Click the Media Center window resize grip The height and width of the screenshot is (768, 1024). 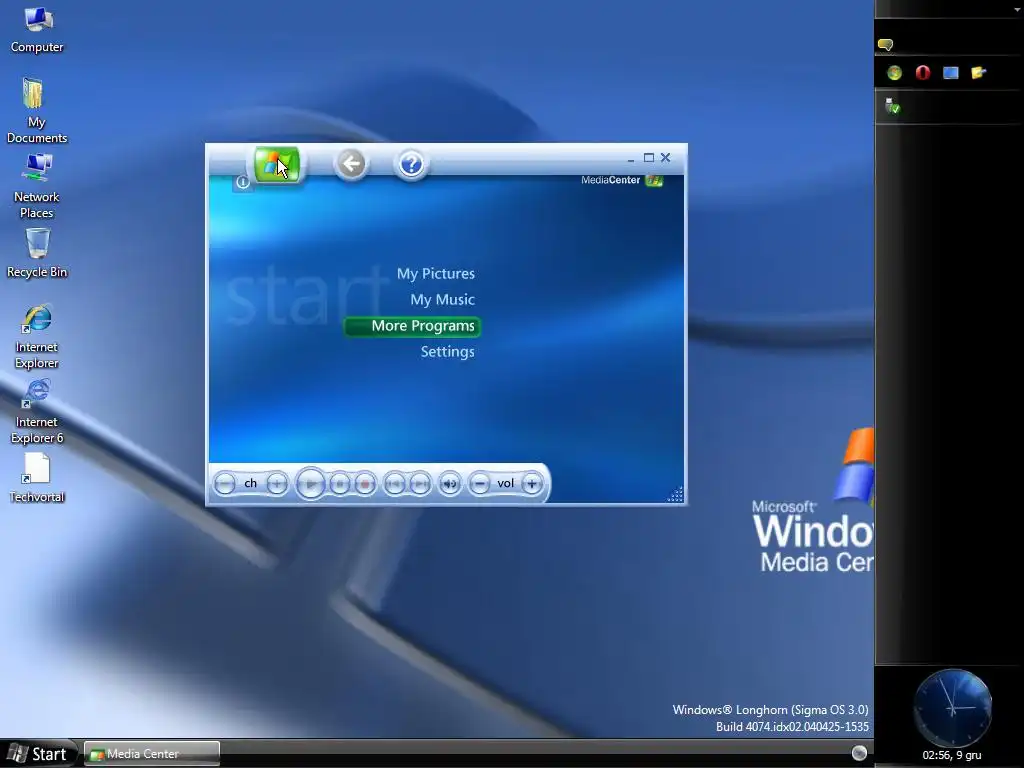[675, 495]
